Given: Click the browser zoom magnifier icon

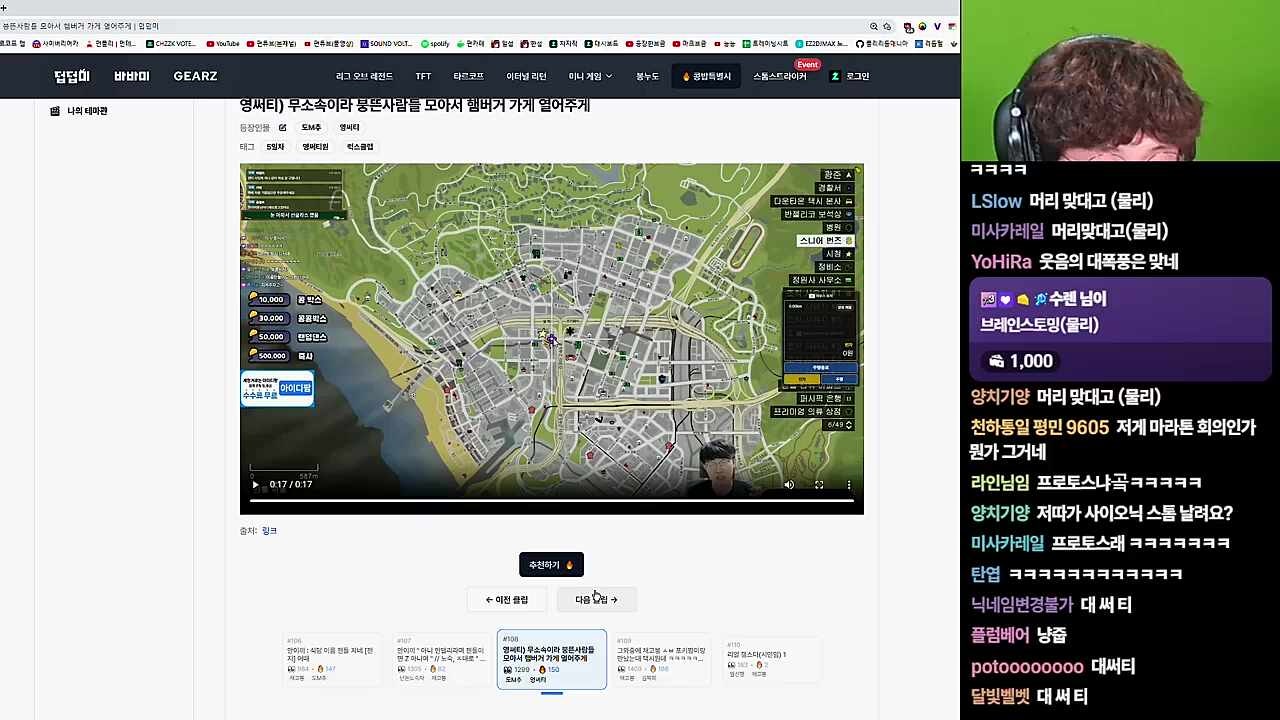Looking at the screenshot, I should tap(874, 27).
